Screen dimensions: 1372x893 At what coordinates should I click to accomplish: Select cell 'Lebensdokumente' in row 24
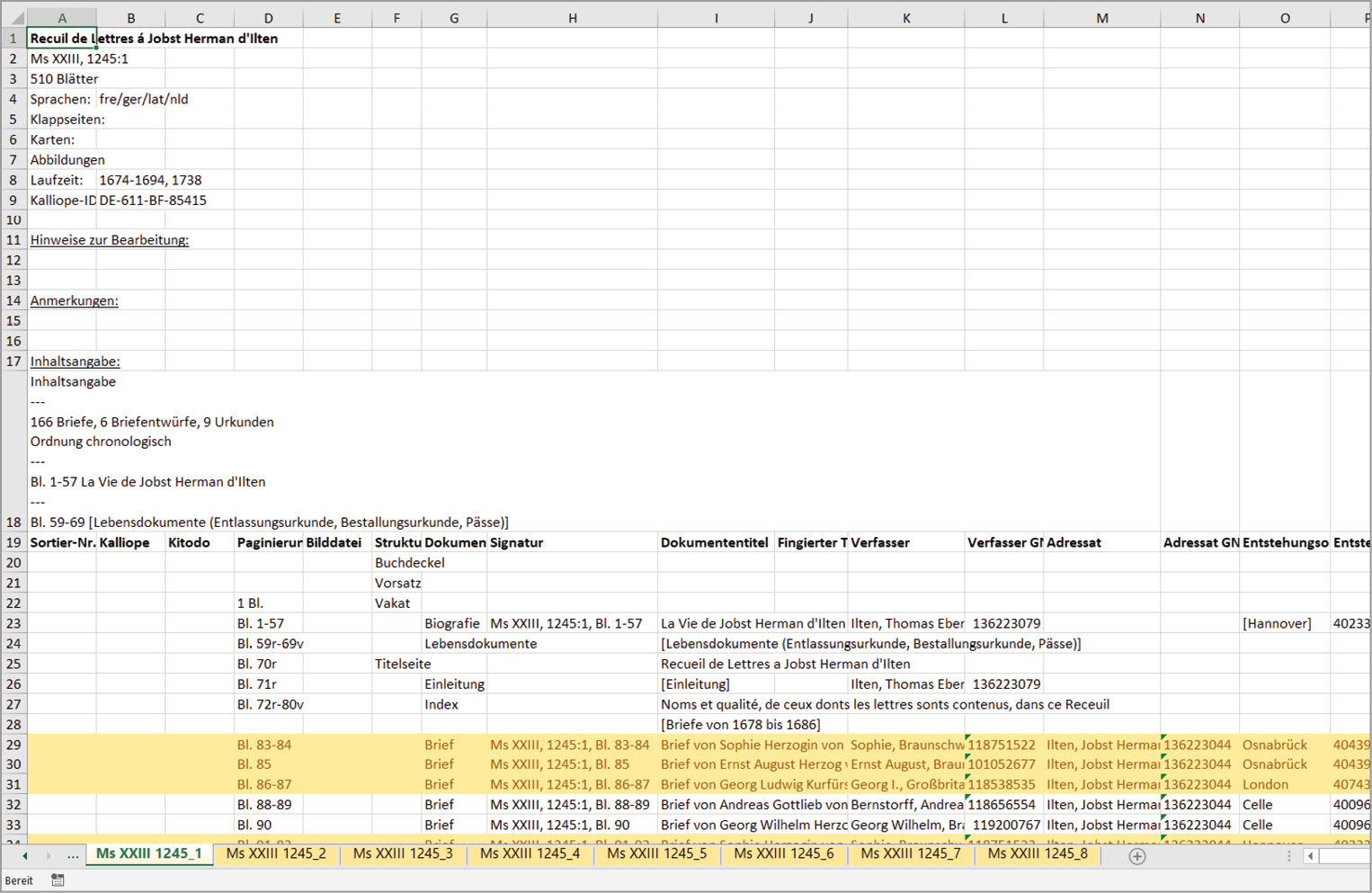(x=454, y=643)
